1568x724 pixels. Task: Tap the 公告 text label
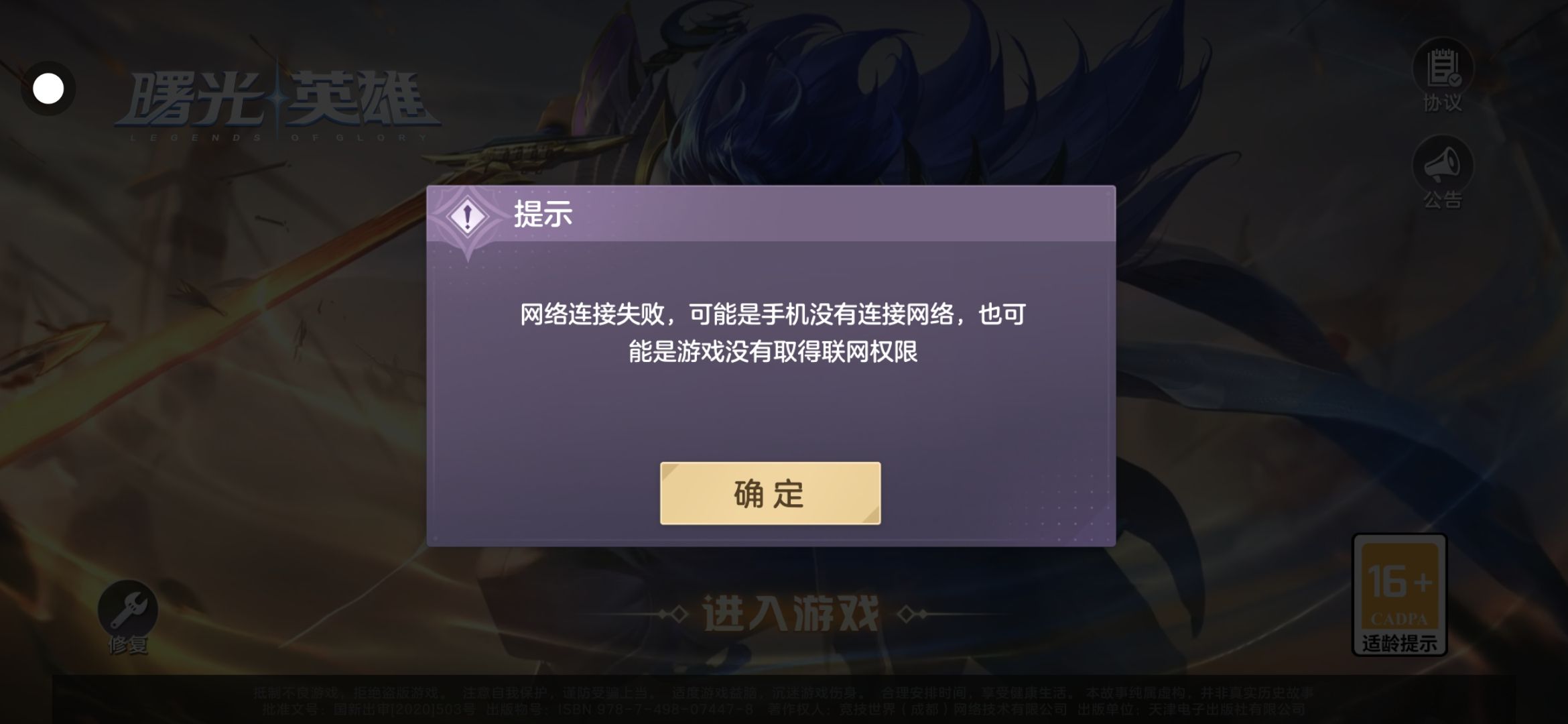[1443, 199]
